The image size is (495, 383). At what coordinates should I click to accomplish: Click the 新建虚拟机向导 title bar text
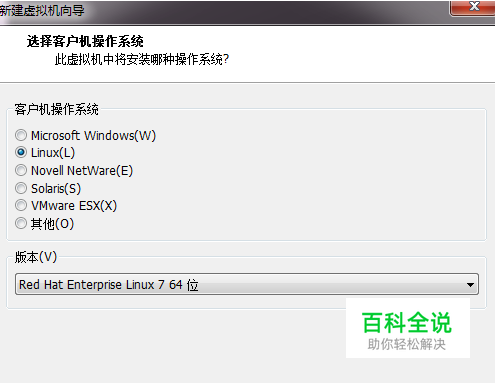point(42,11)
